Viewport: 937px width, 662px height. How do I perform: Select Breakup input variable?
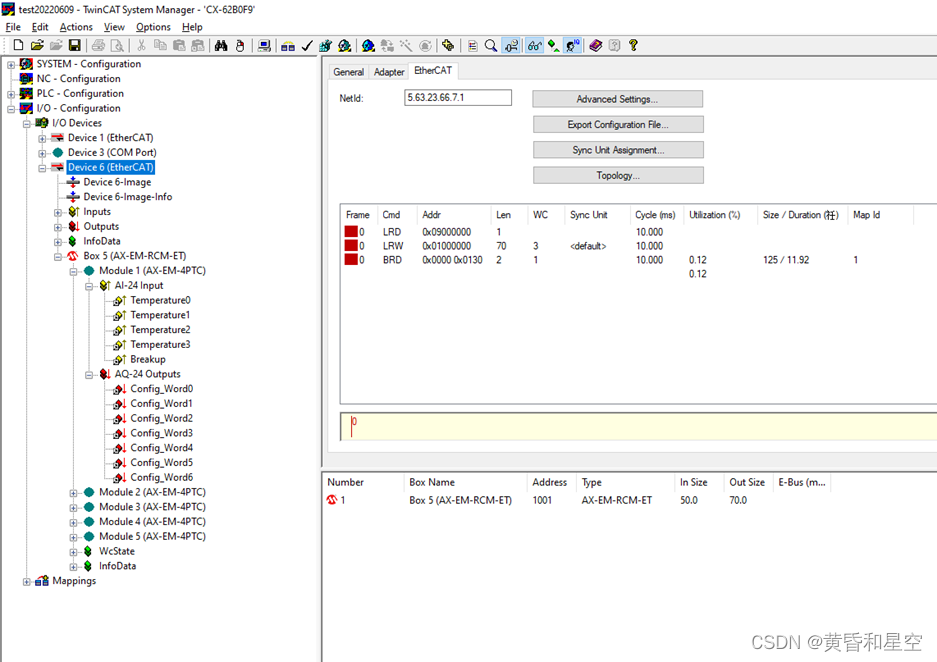point(148,359)
